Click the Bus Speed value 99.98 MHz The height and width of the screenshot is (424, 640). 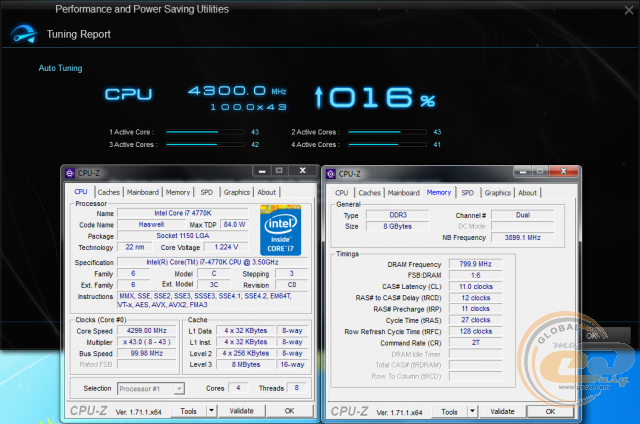(147, 353)
